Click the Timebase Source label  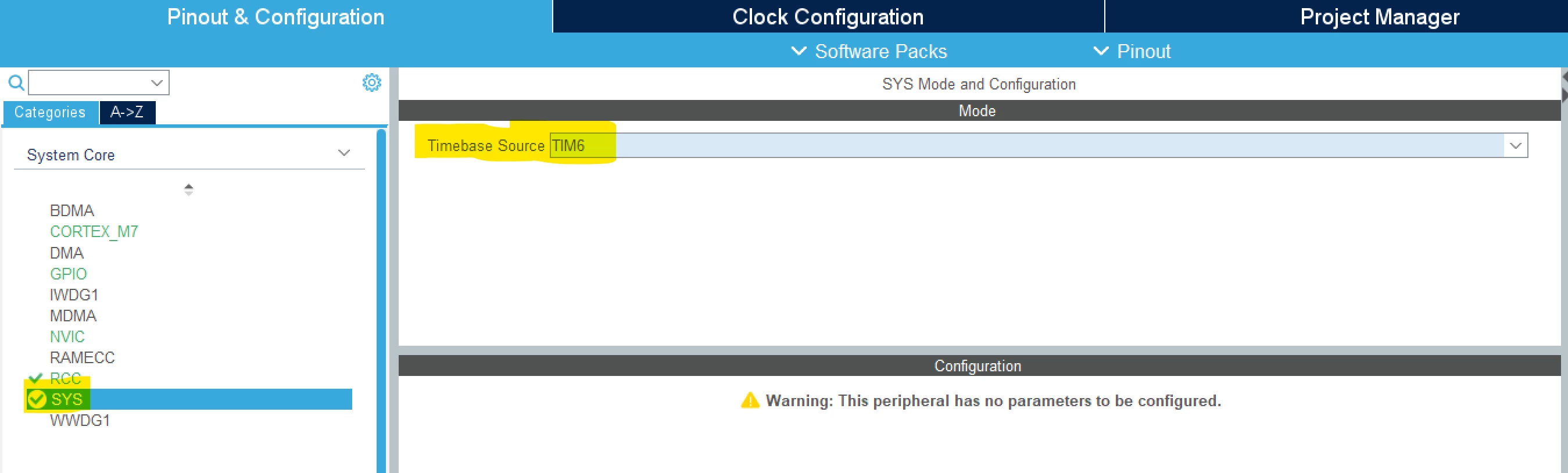tap(486, 145)
